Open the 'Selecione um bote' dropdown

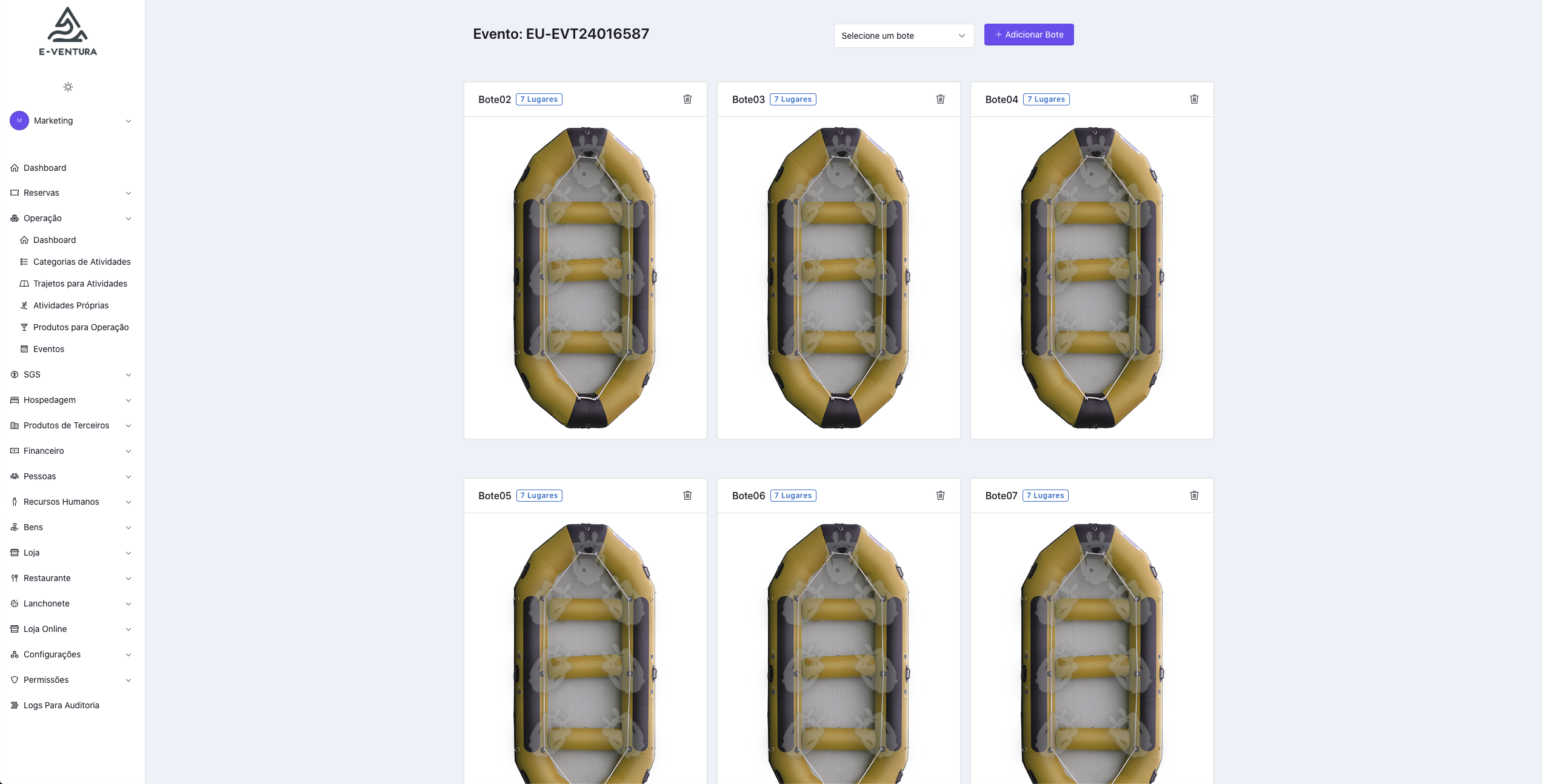(x=903, y=36)
